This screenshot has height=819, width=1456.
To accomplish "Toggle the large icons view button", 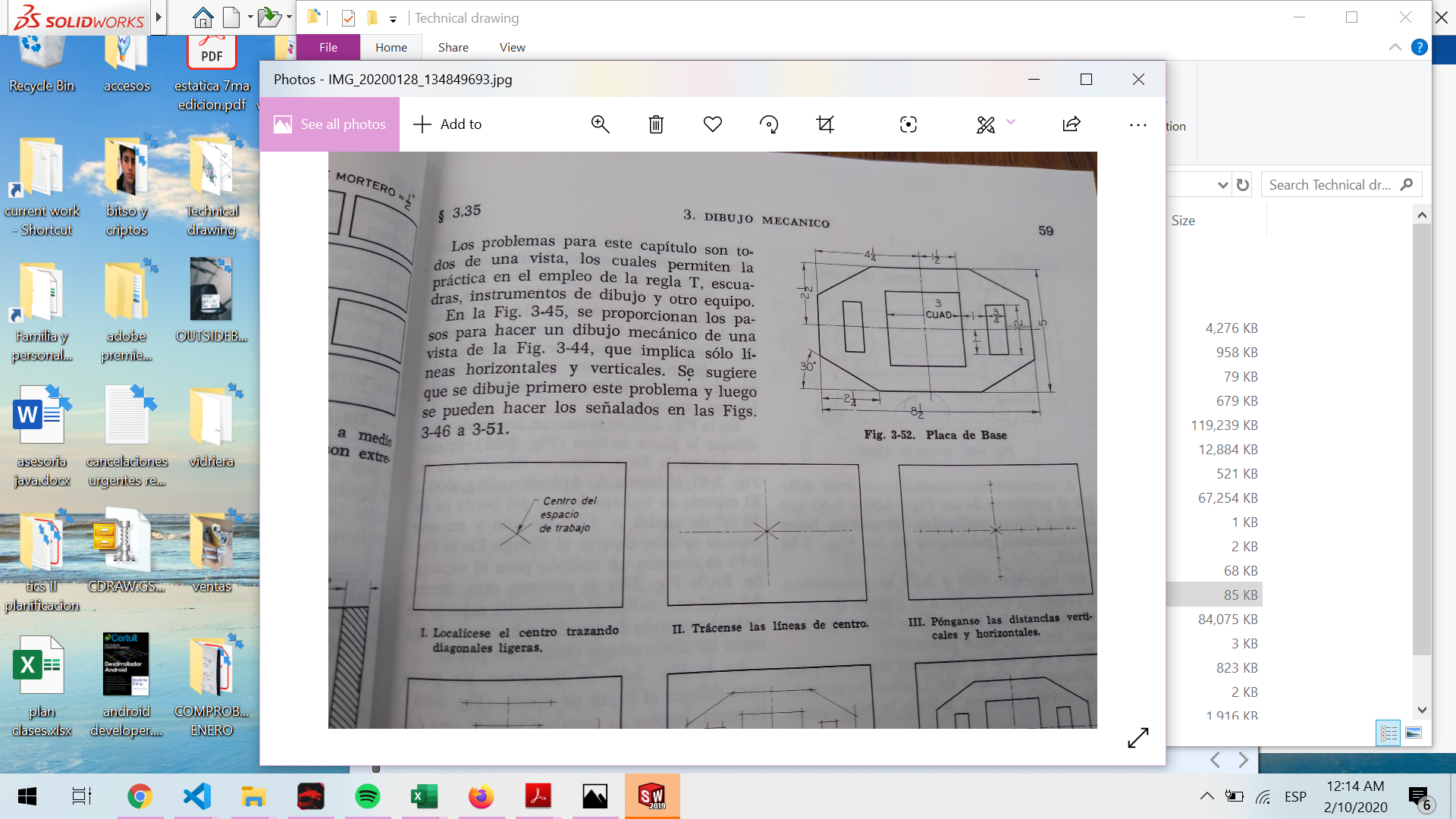I will [1414, 733].
